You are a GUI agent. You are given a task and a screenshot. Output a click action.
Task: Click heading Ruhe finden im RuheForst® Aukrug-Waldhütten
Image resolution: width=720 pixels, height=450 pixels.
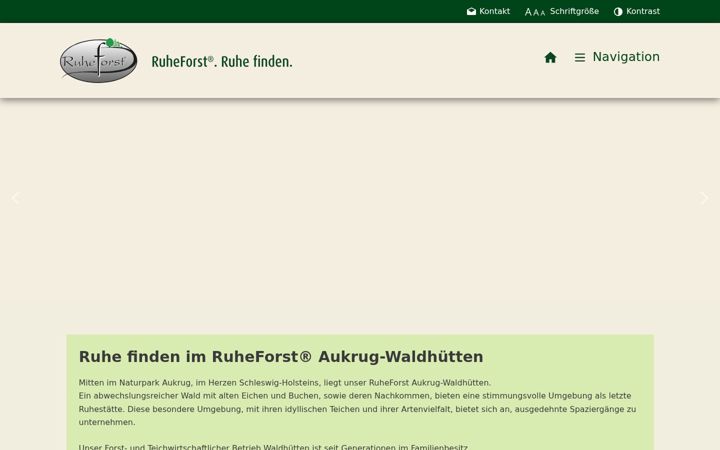pyautogui.click(x=281, y=357)
